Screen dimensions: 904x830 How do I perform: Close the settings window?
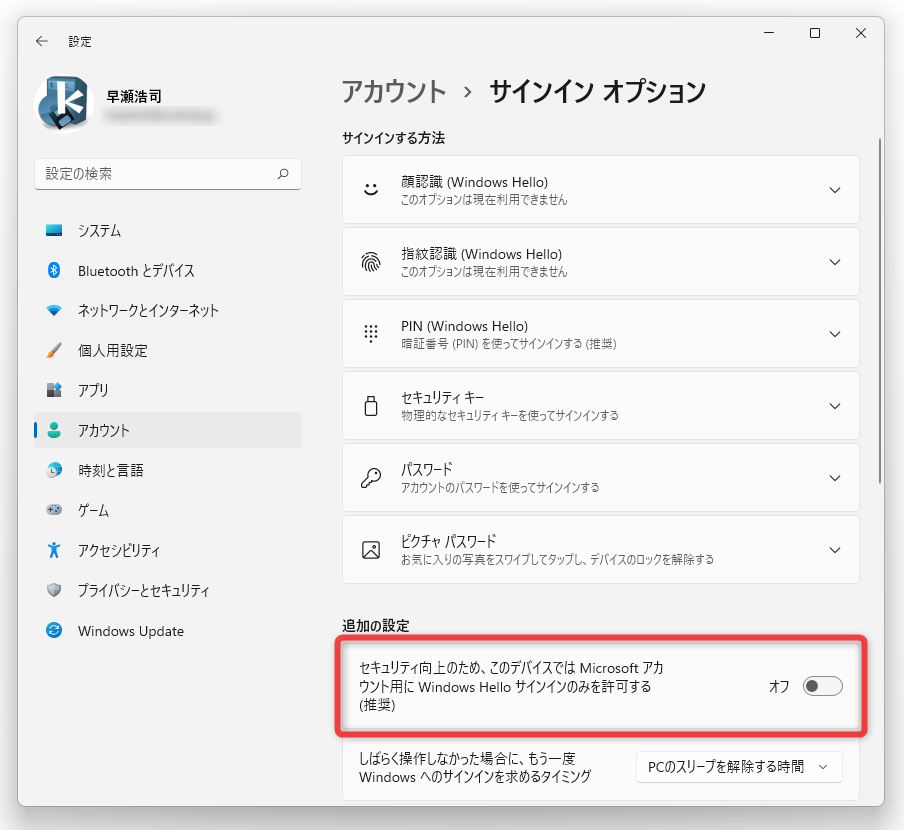click(x=861, y=33)
